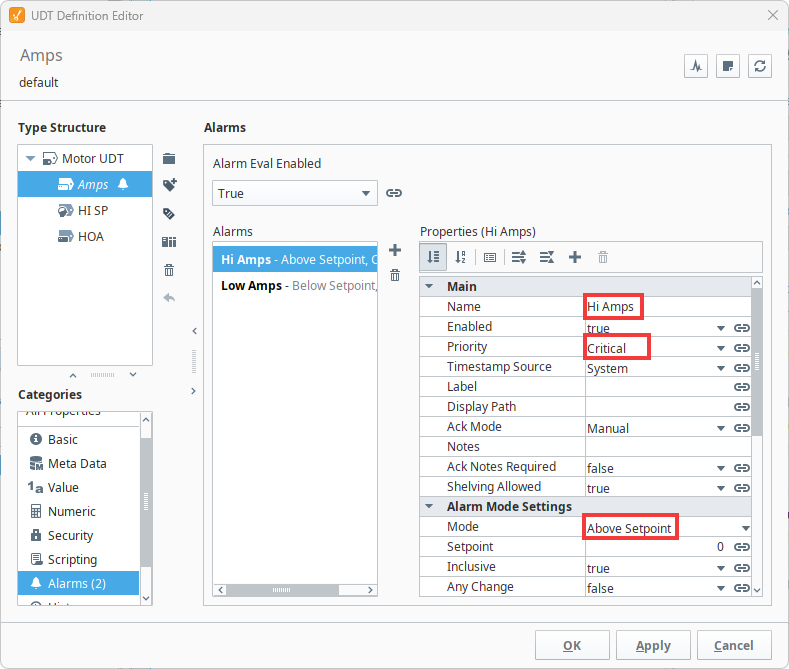Click binding link icon for Display Path row
This screenshot has height=669, width=789.
click(742, 406)
